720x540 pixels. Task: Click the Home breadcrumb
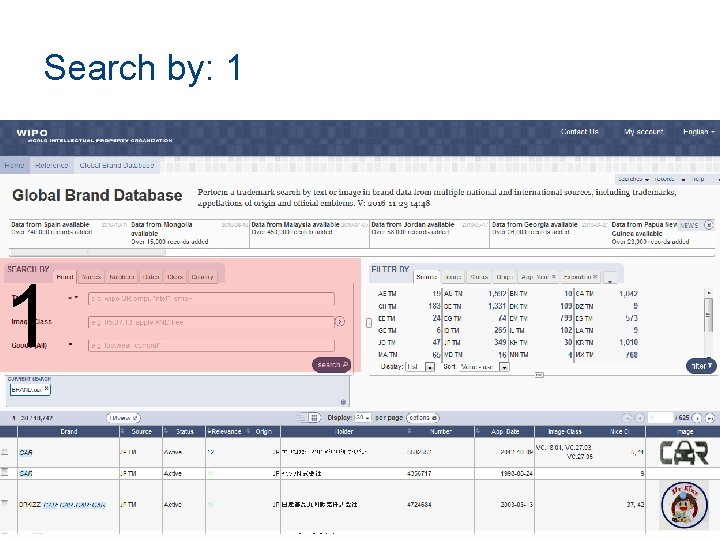[14, 165]
